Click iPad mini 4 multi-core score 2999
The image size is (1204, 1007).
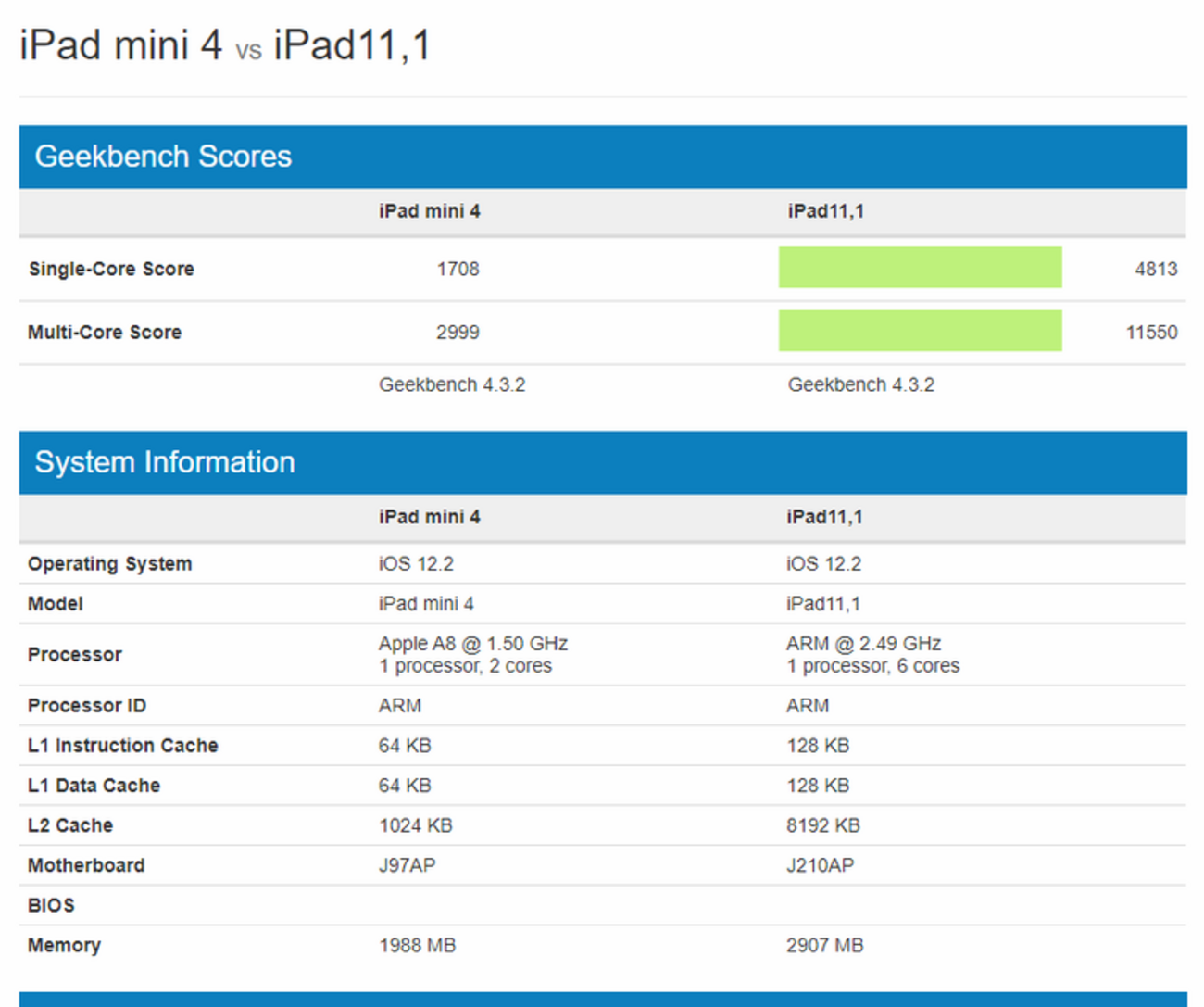pyautogui.click(x=458, y=332)
